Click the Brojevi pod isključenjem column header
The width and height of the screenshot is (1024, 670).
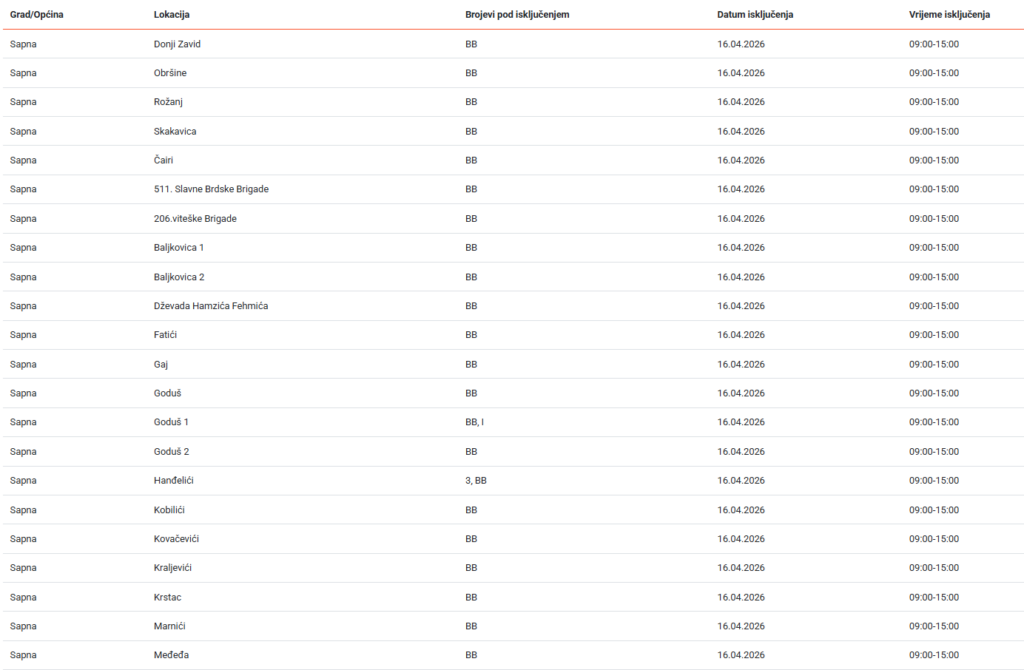(x=517, y=15)
